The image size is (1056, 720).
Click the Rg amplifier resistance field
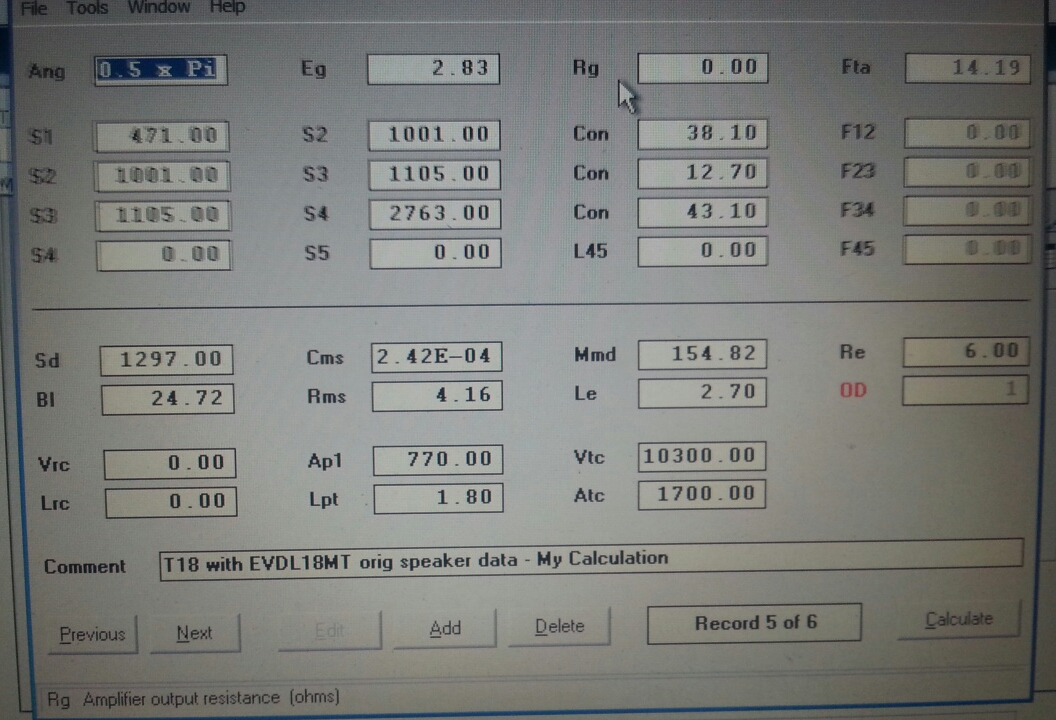tap(702, 68)
